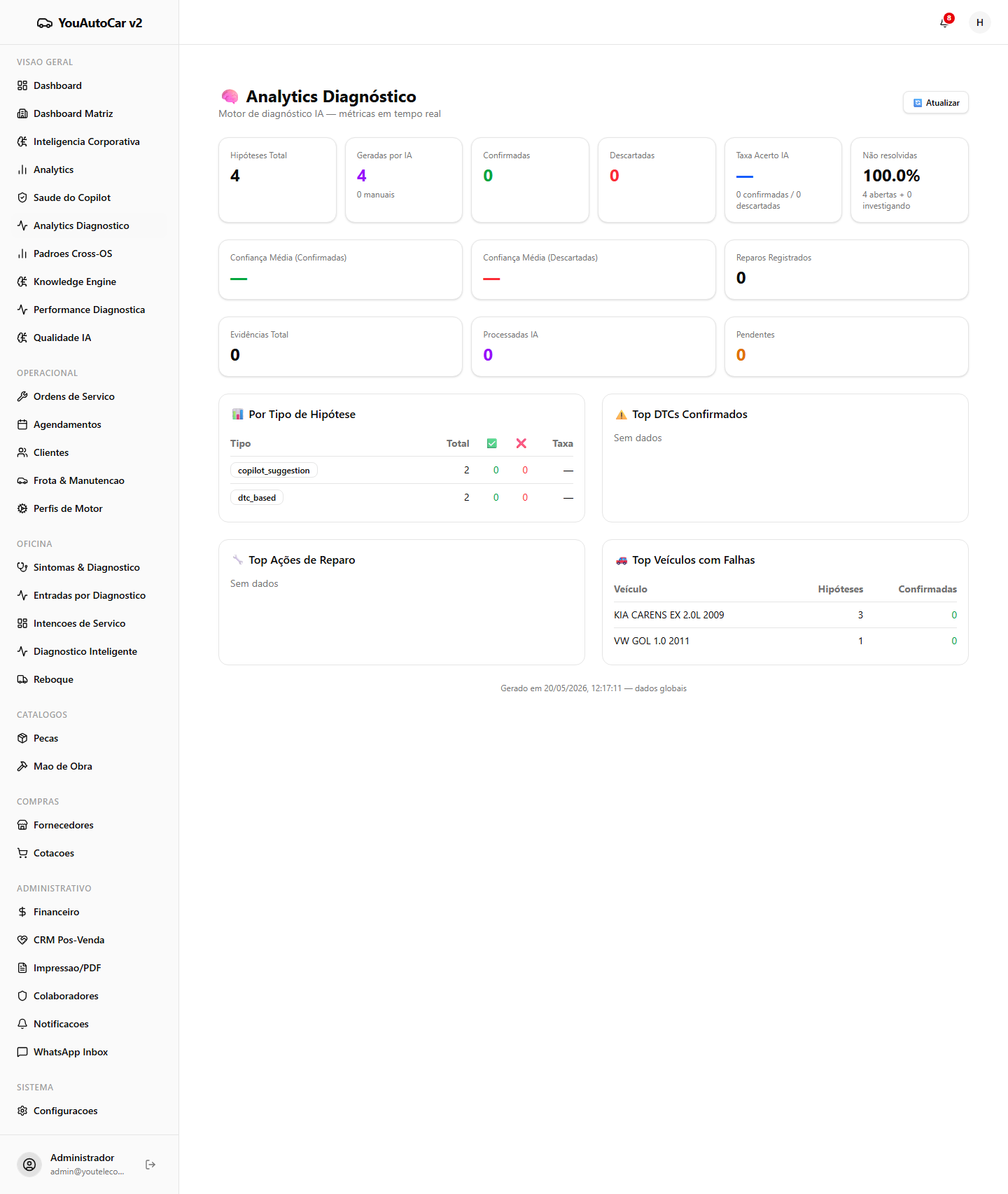
Task: Click the Perfis de Motor cog icon
Action: point(22,508)
